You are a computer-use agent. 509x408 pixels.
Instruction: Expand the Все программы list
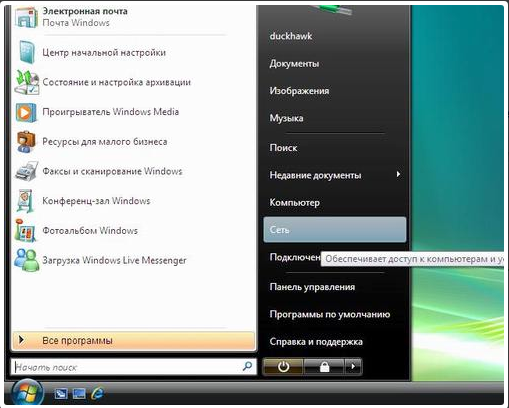coord(133,341)
